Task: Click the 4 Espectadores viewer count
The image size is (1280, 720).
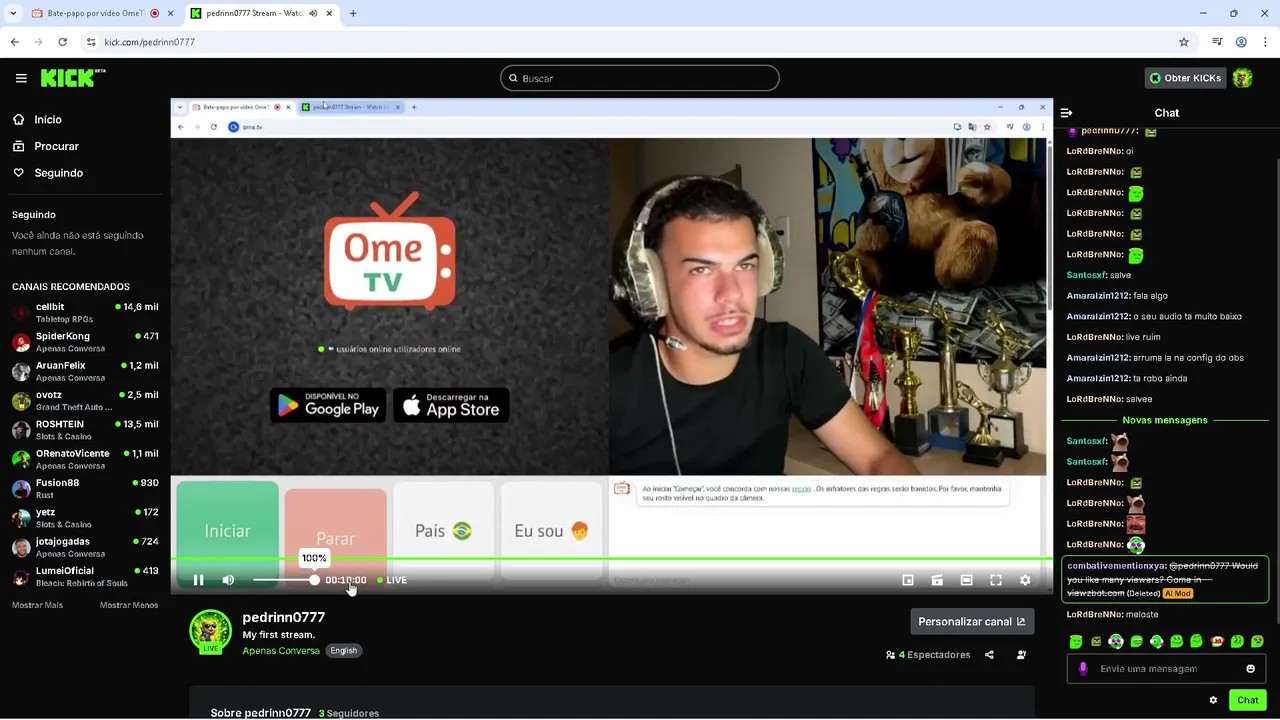Action: pyautogui.click(x=928, y=655)
